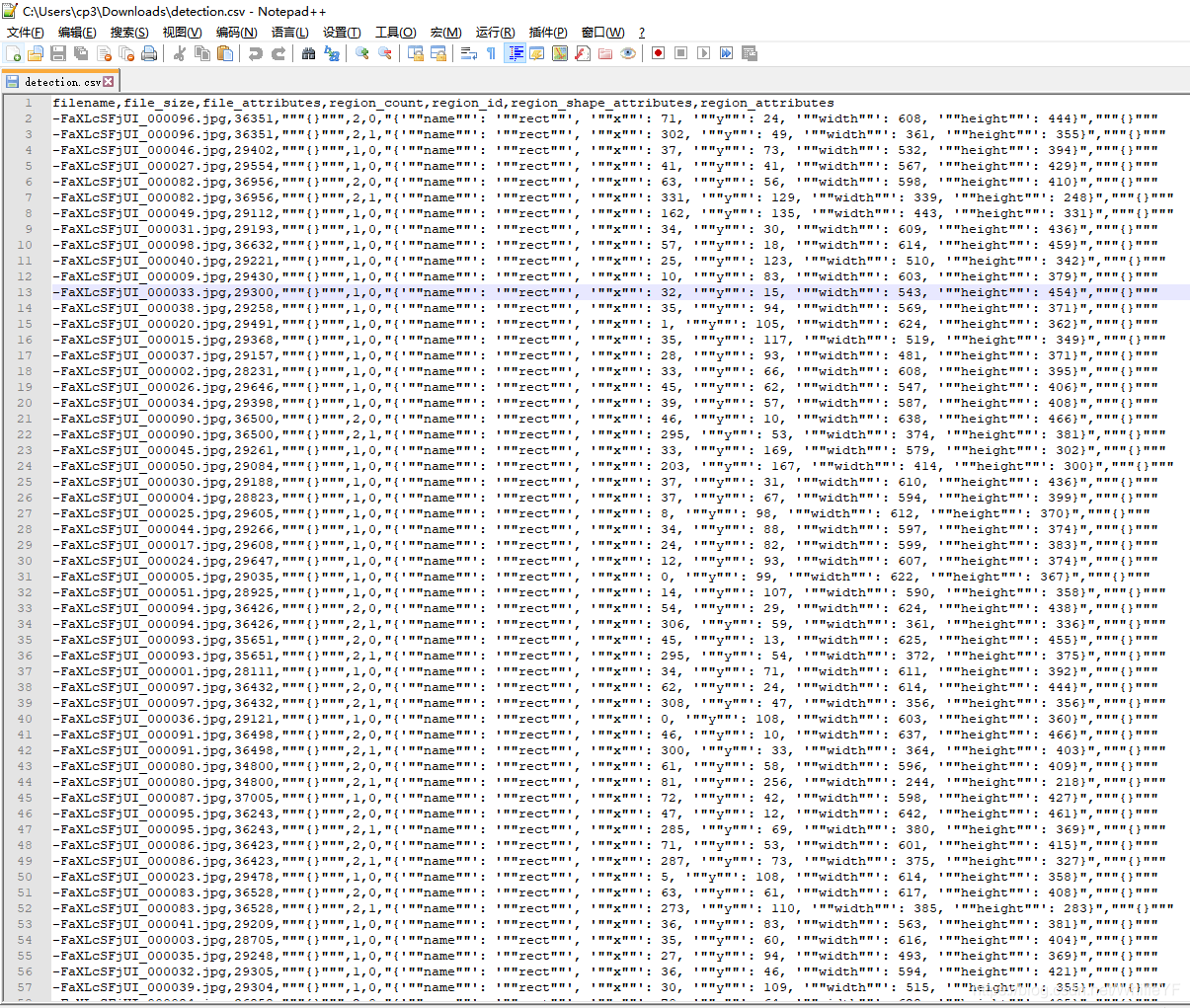Click the Print icon in toolbar
Viewport: 1190px width, 1008px height.
[149, 53]
